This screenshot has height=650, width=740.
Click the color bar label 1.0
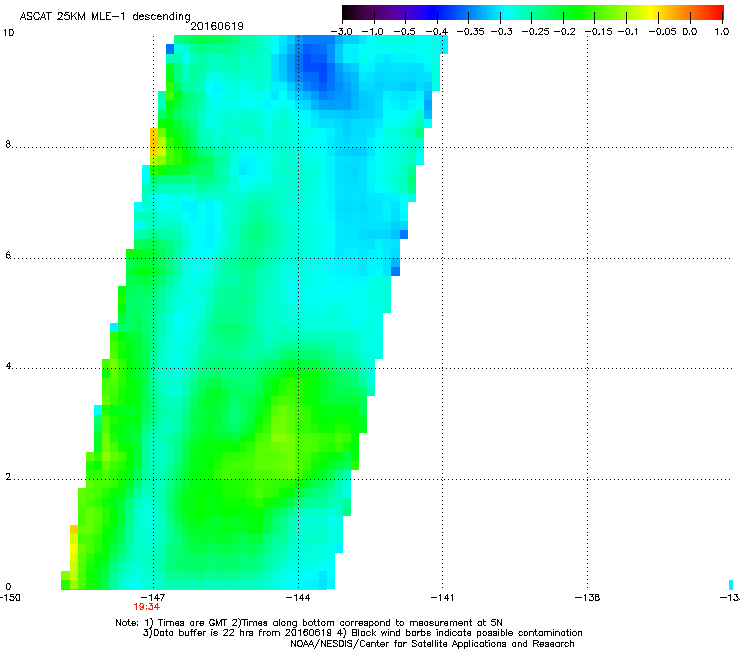(x=722, y=32)
